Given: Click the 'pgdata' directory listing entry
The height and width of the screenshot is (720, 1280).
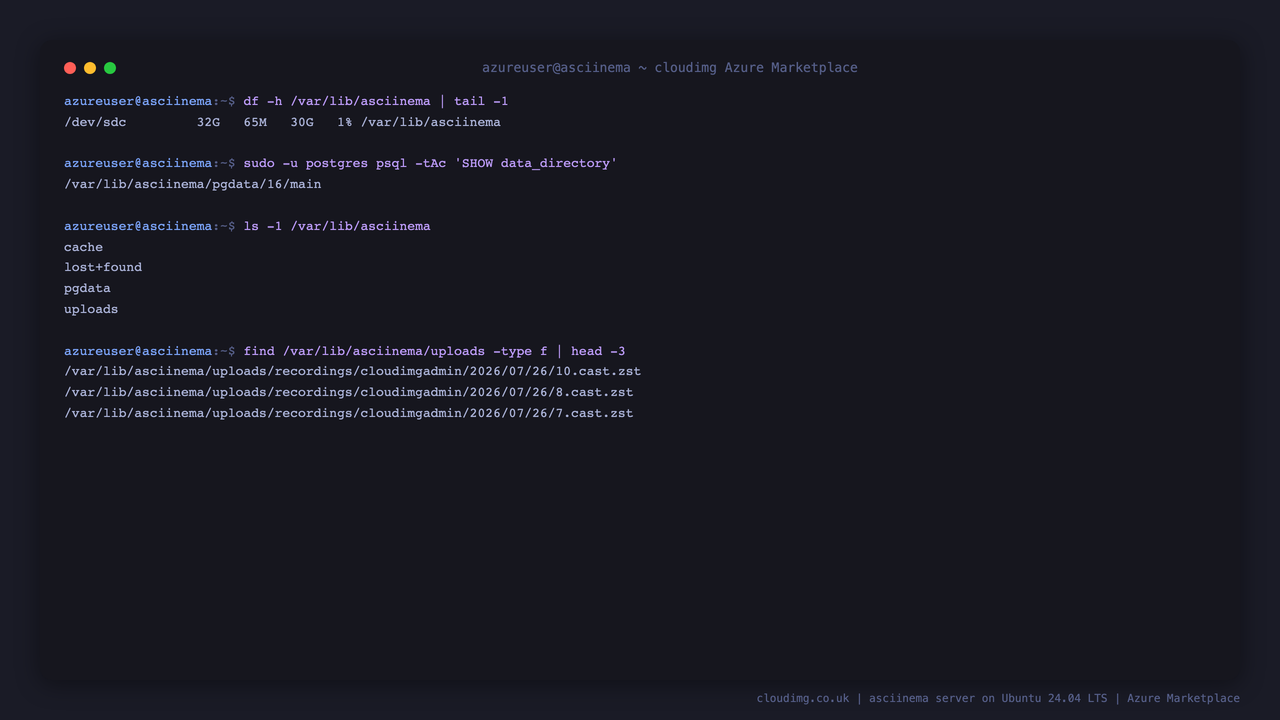Looking at the screenshot, I should [87, 288].
